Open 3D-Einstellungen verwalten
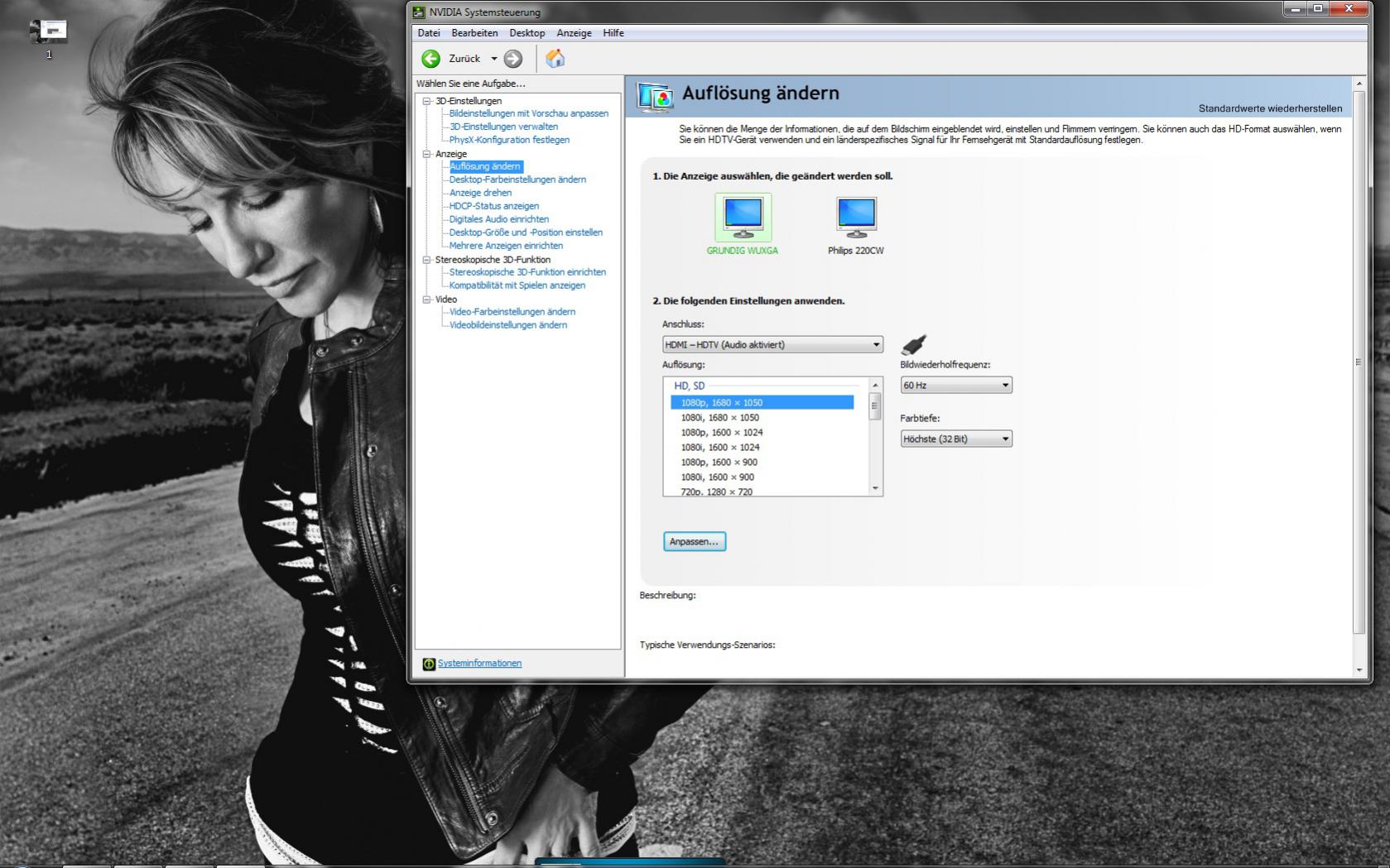This screenshot has width=1390, height=868. coord(503,127)
